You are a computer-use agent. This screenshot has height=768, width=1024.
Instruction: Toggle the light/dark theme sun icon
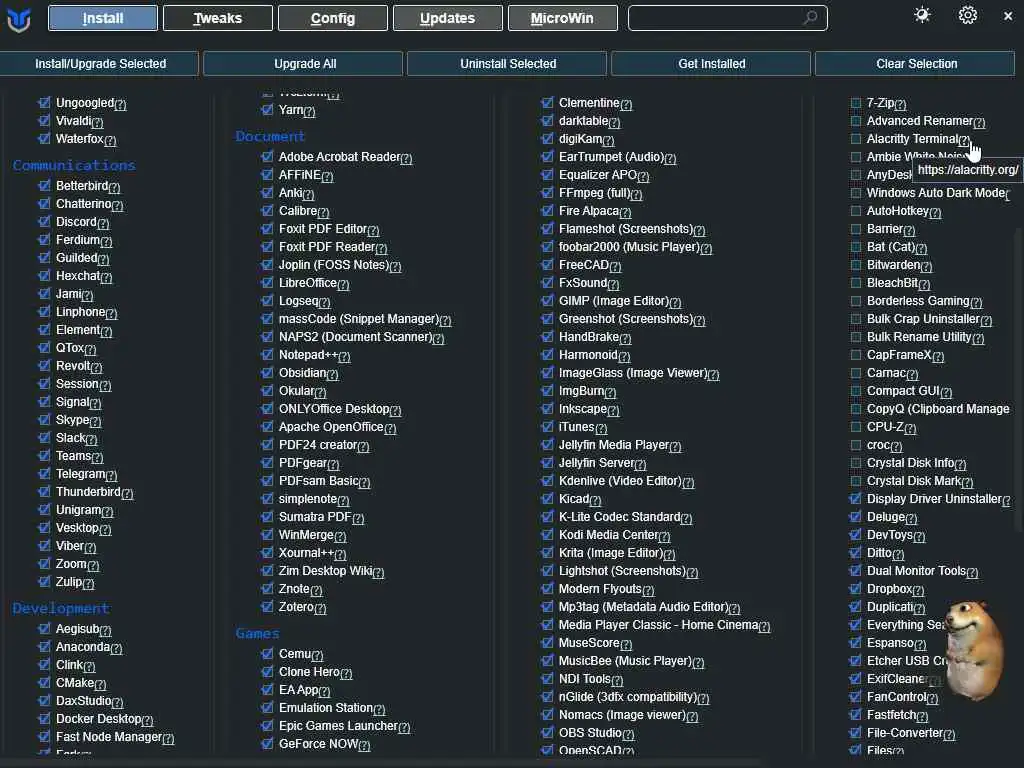(922, 15)
